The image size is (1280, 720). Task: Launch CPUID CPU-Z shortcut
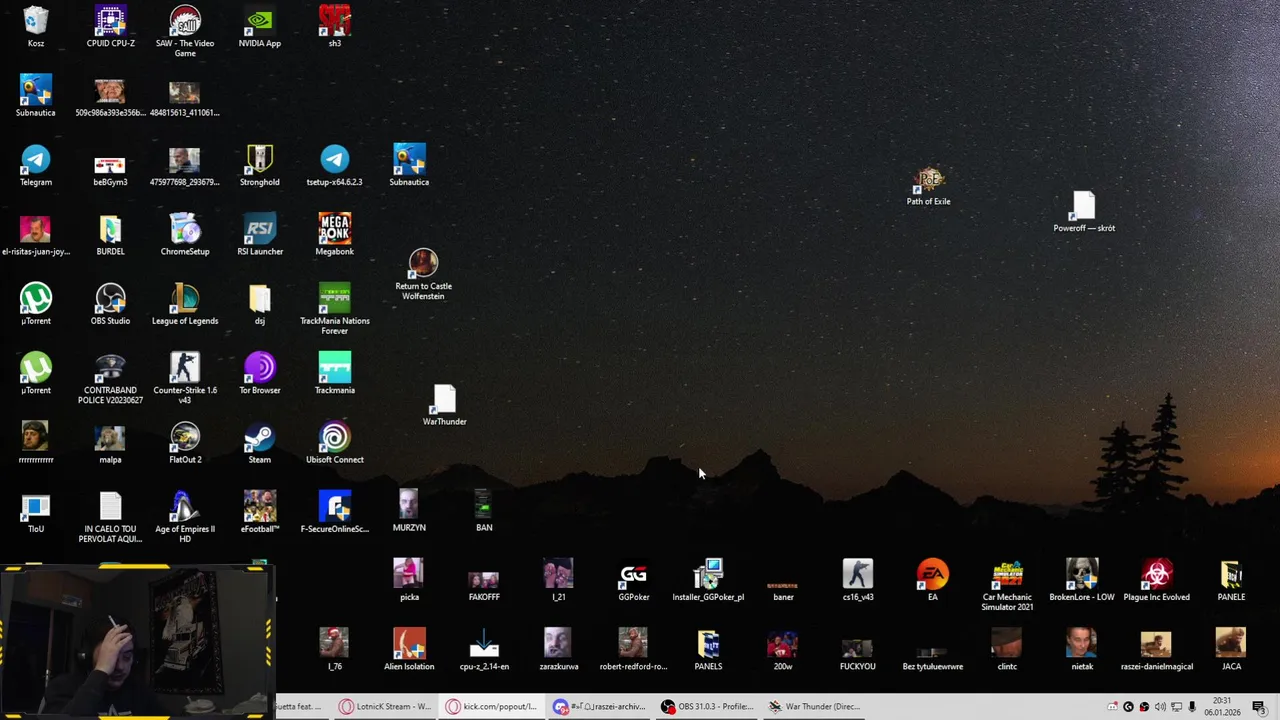[110, 26]
